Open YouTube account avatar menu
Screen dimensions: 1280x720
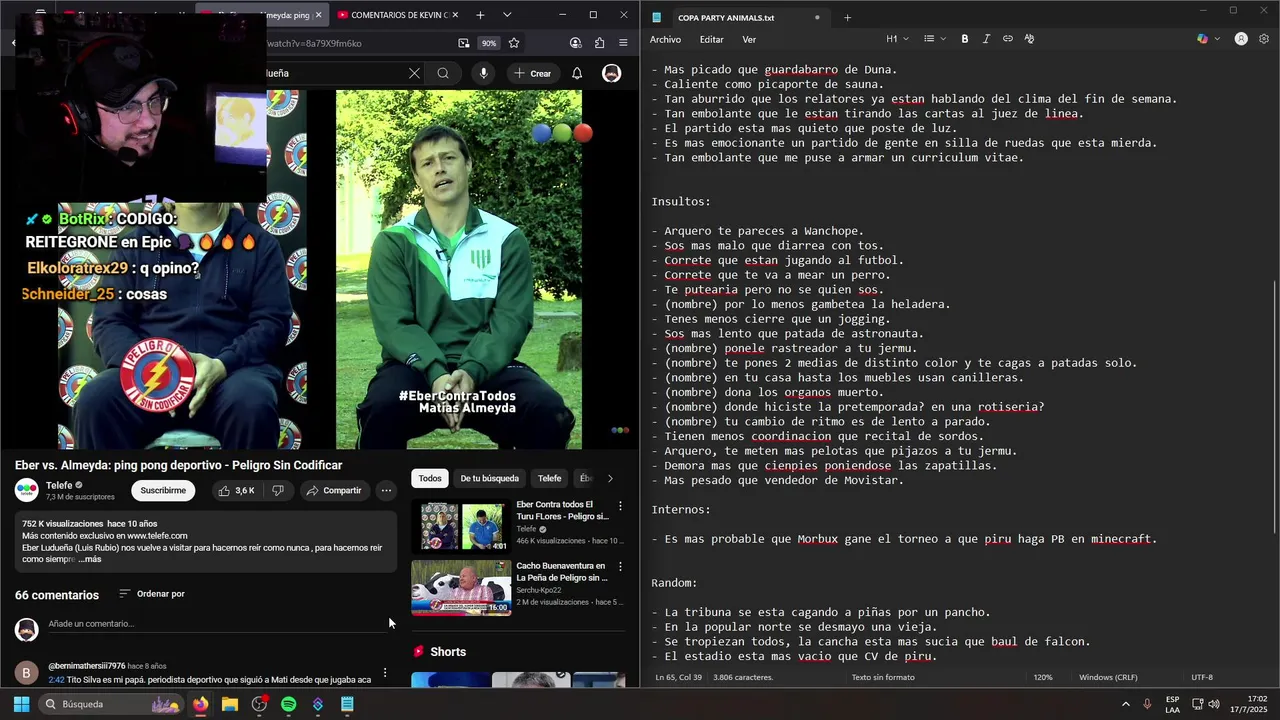[611, 73]
